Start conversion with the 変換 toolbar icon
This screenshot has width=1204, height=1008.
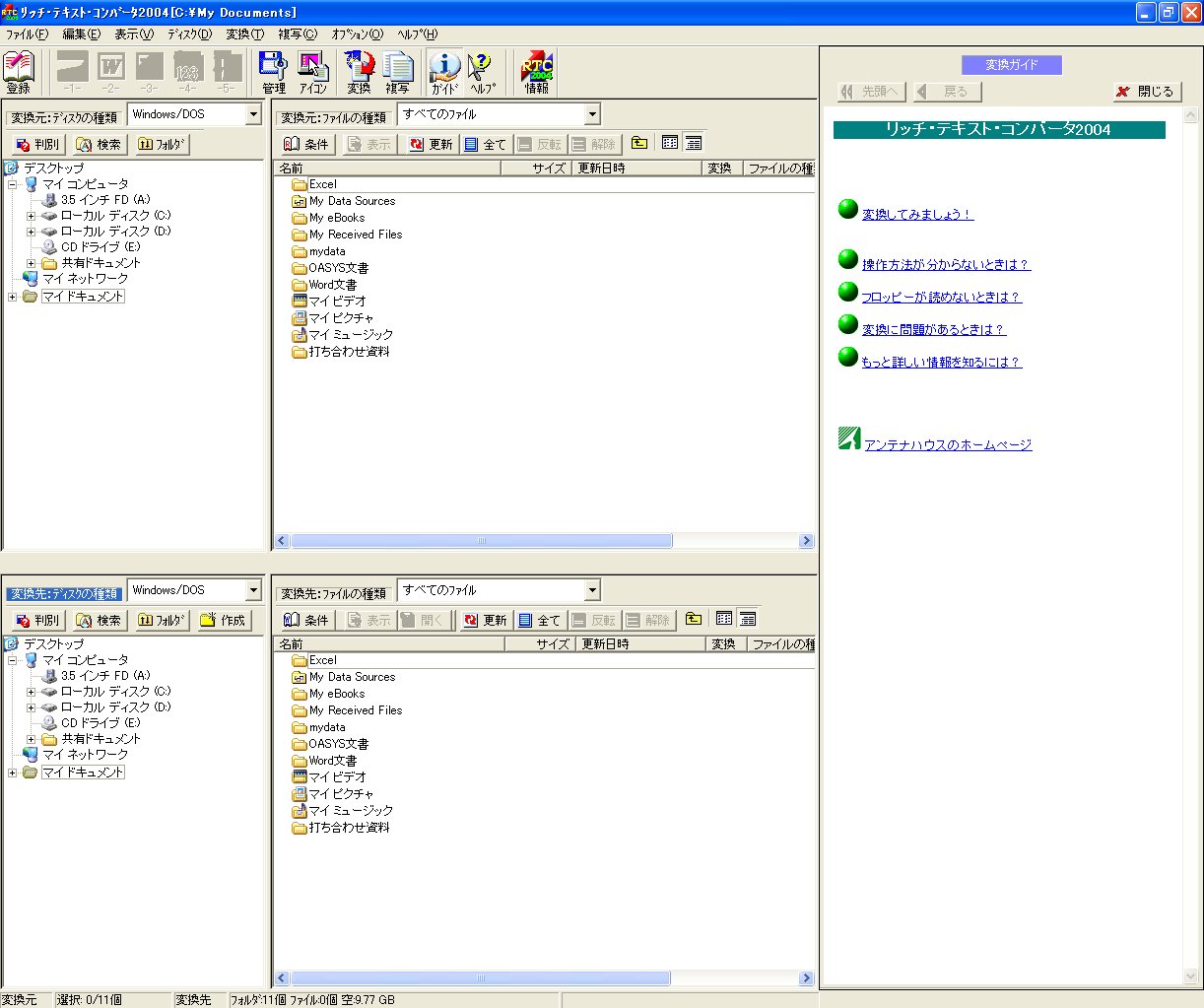coord(360,72)
